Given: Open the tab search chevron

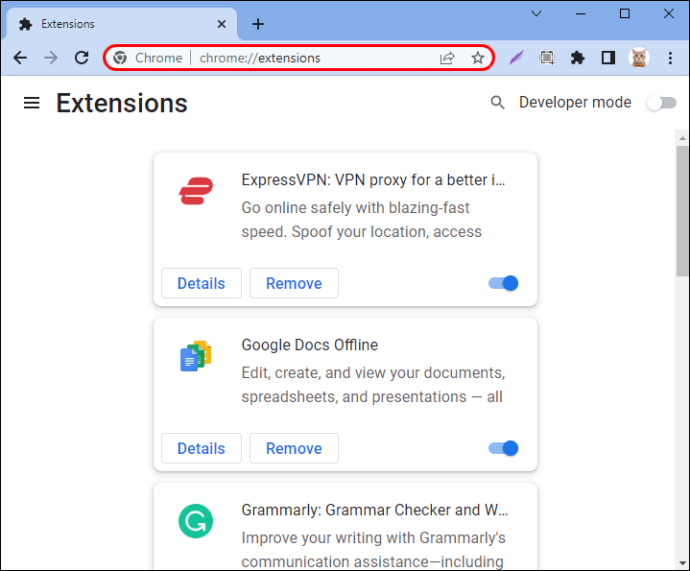Looking at the screenshot, I should pyautogui.click(x=536, y=14).
